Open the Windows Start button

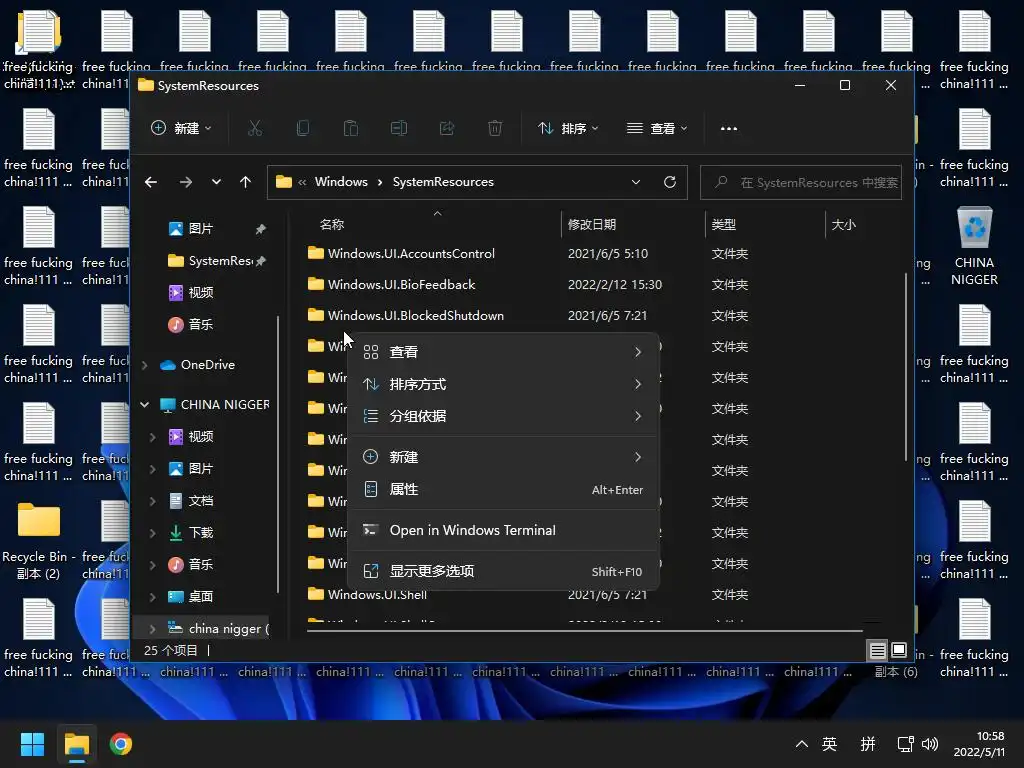(32, 744)
